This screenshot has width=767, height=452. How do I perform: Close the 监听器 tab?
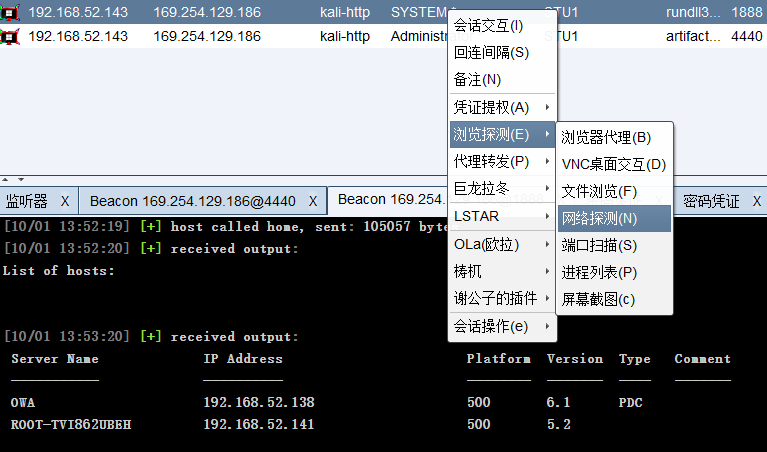click(65, 201)
